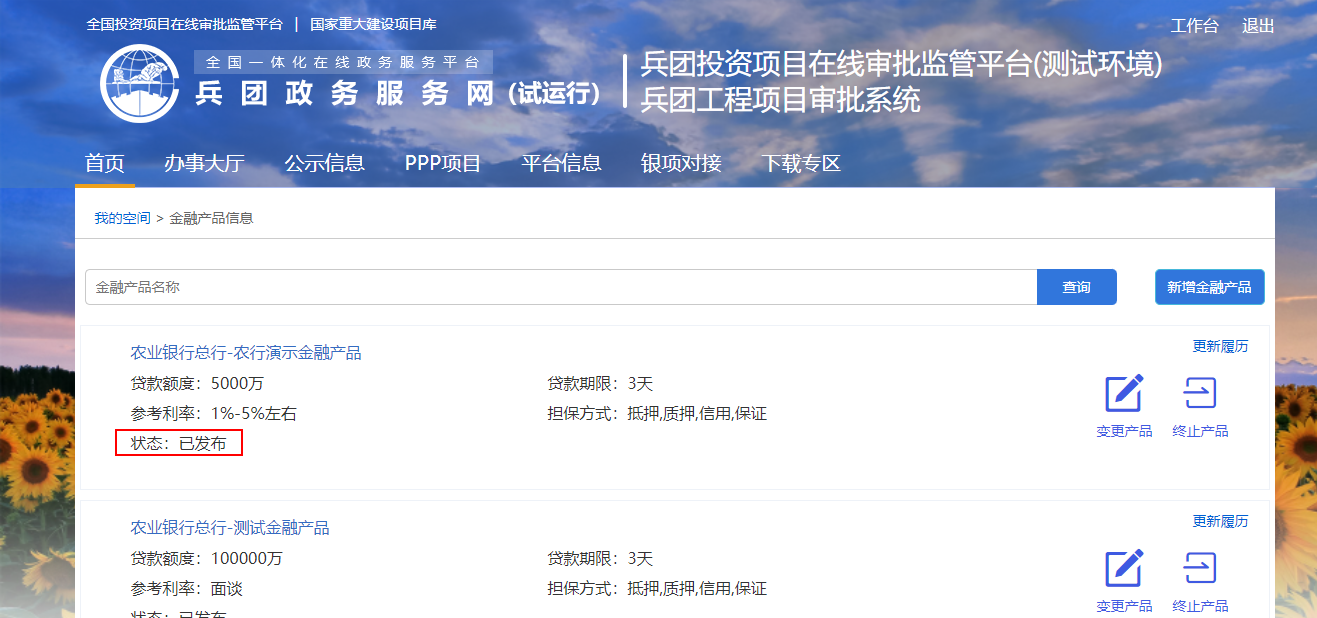1317x618 pixels.
Task: Select the PPP项目 navigation item
Action: (x=443, y=164)
